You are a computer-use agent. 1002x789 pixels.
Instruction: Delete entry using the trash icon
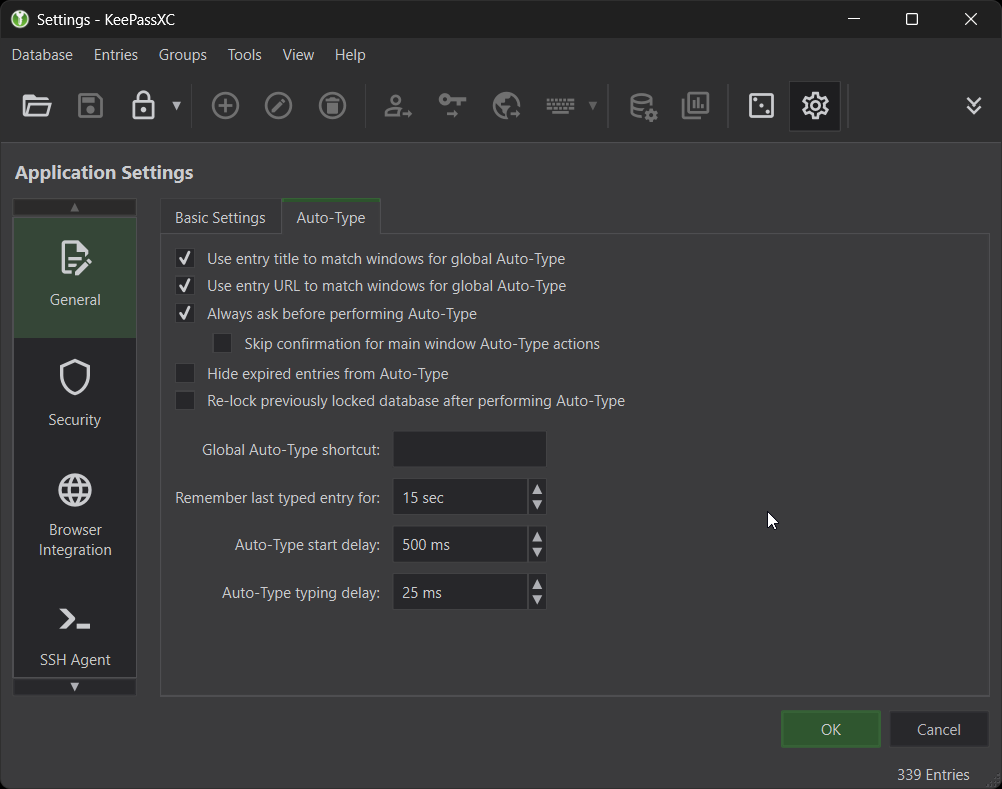point(332,106)
